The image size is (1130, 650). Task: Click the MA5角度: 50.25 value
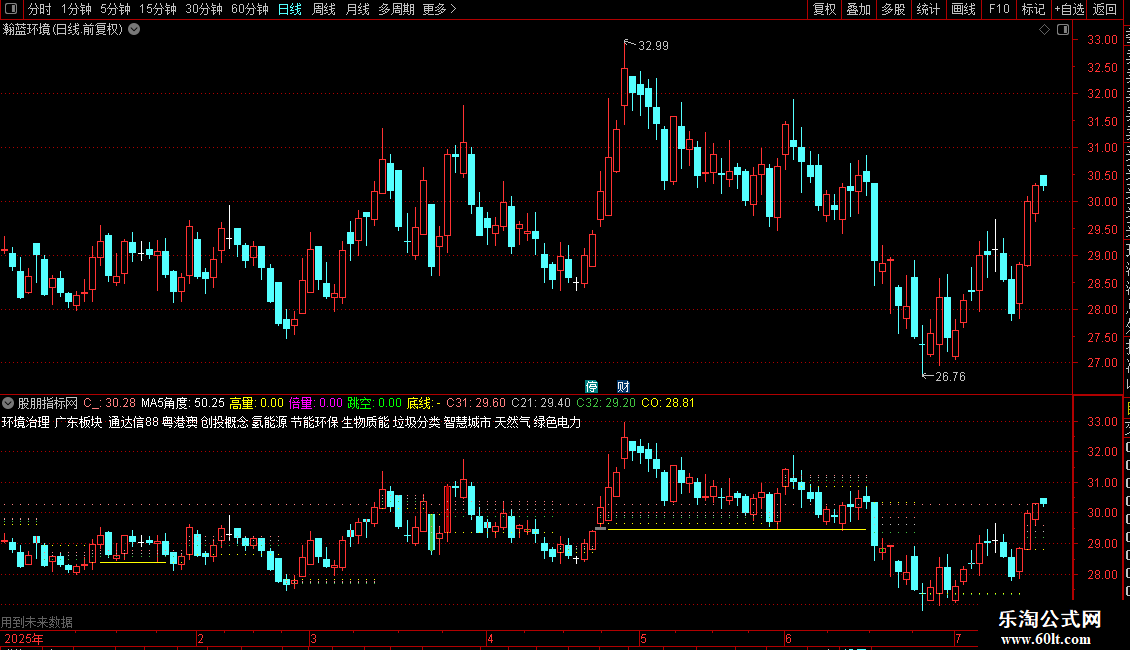[x=183, y=403]
